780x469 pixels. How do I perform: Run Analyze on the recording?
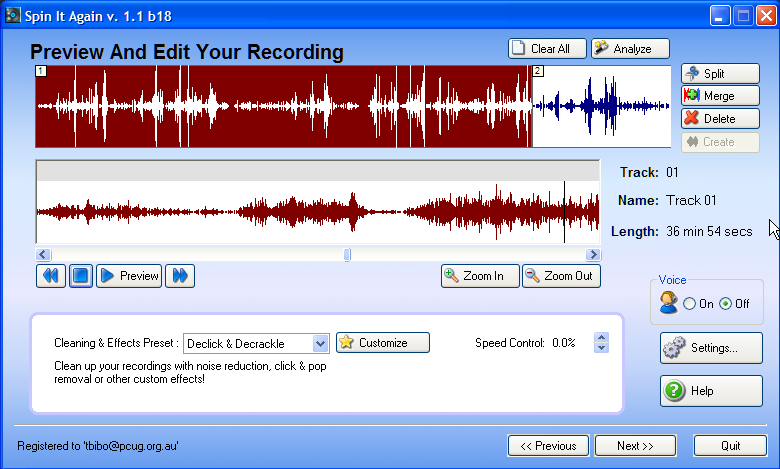point(630,49)
